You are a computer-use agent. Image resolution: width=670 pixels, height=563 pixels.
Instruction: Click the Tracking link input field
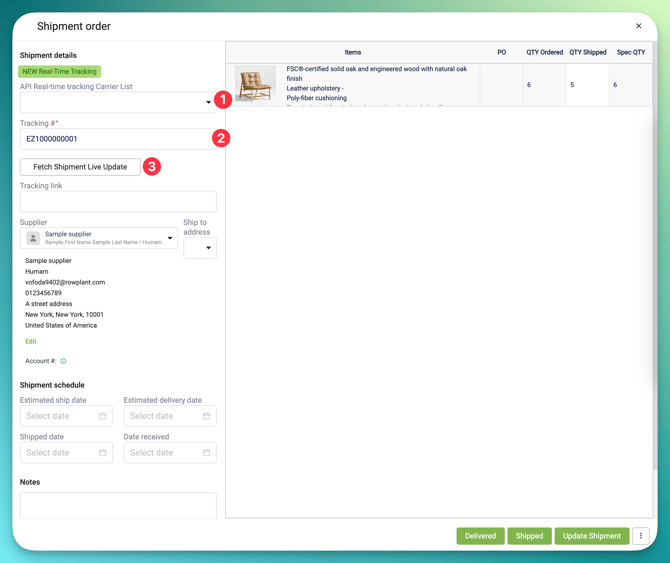[x=118, y=201]
